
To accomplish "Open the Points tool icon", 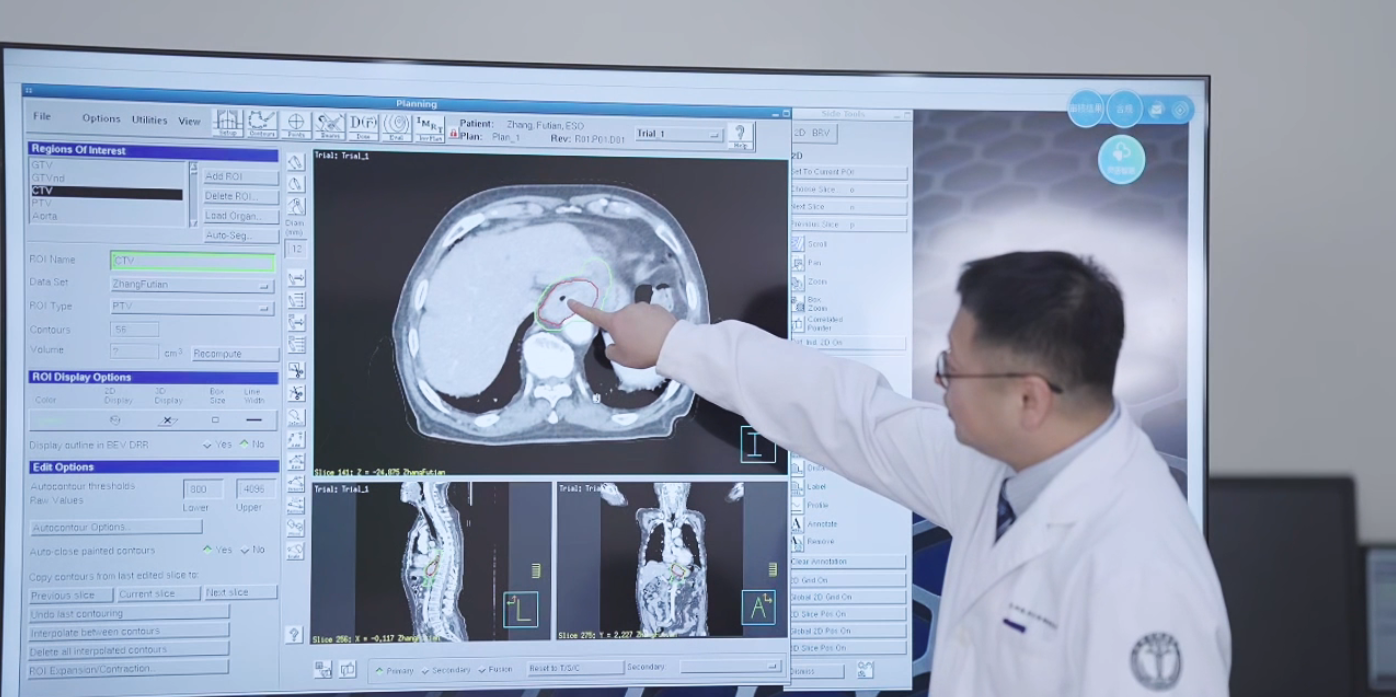I will pyautogui.click(x=296, y=125).
